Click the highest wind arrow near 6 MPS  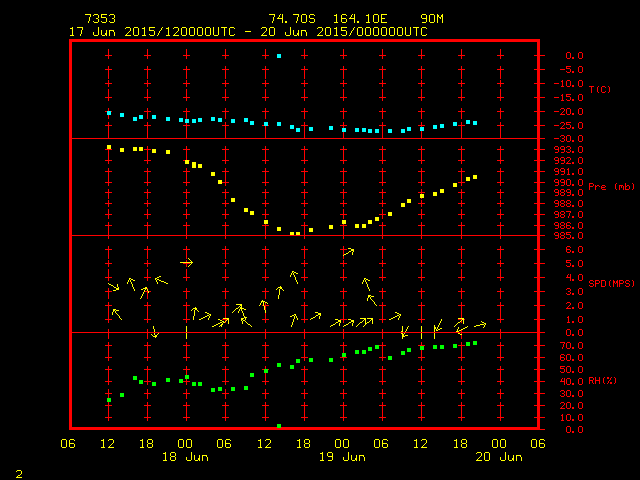point(348,252)
